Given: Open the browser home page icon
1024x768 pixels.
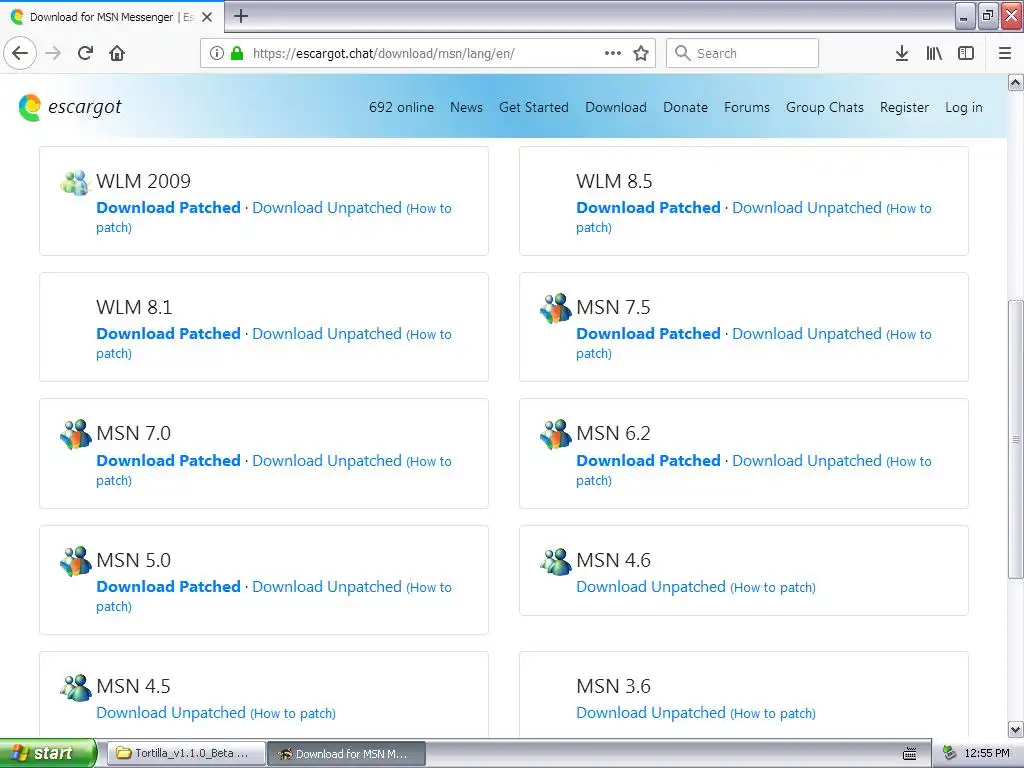Looking at the screenshot, I should [117, 53].
